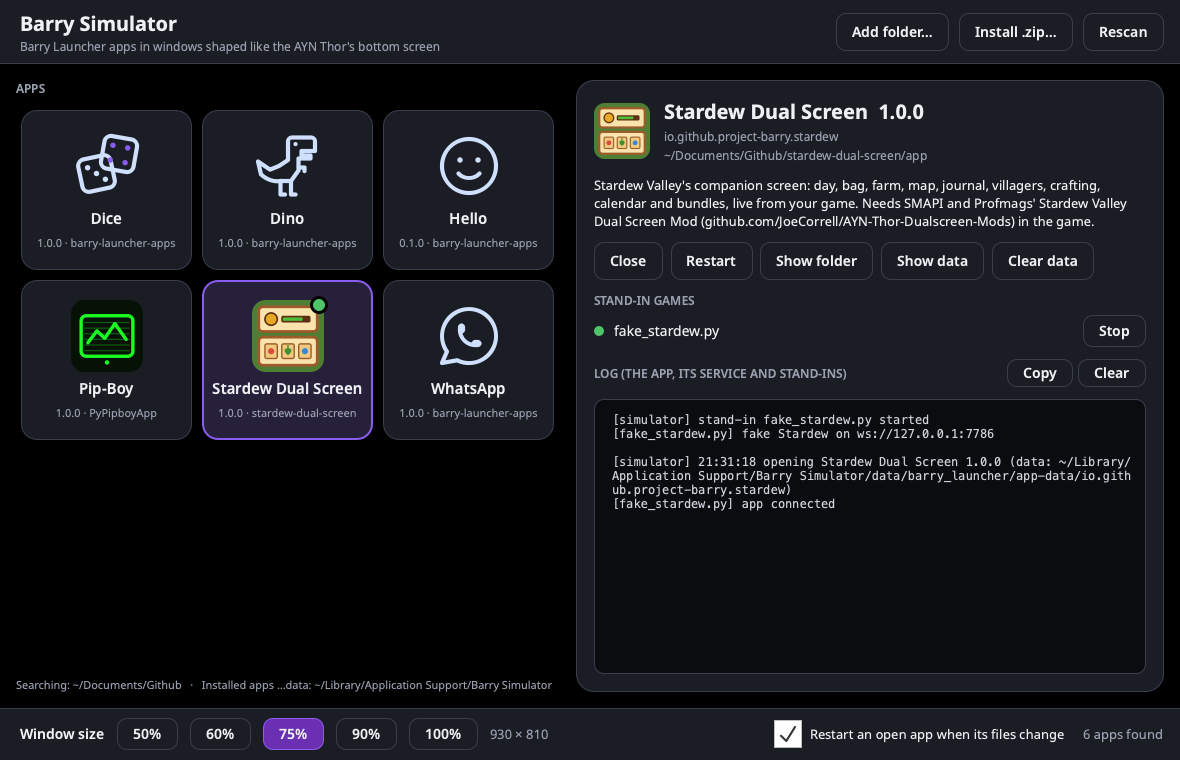
Task: Click the Dino app title text
Action: (x=287, y=218)
